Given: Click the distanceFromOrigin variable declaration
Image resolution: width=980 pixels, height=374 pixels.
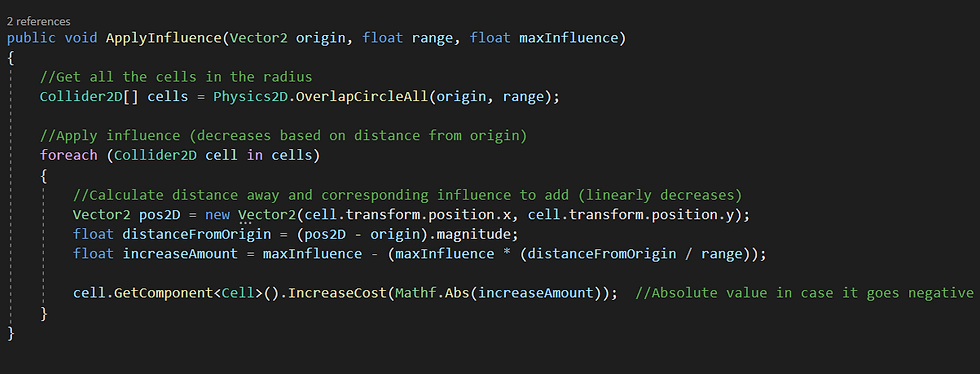Looking at the screenshot, I should 197,235.
